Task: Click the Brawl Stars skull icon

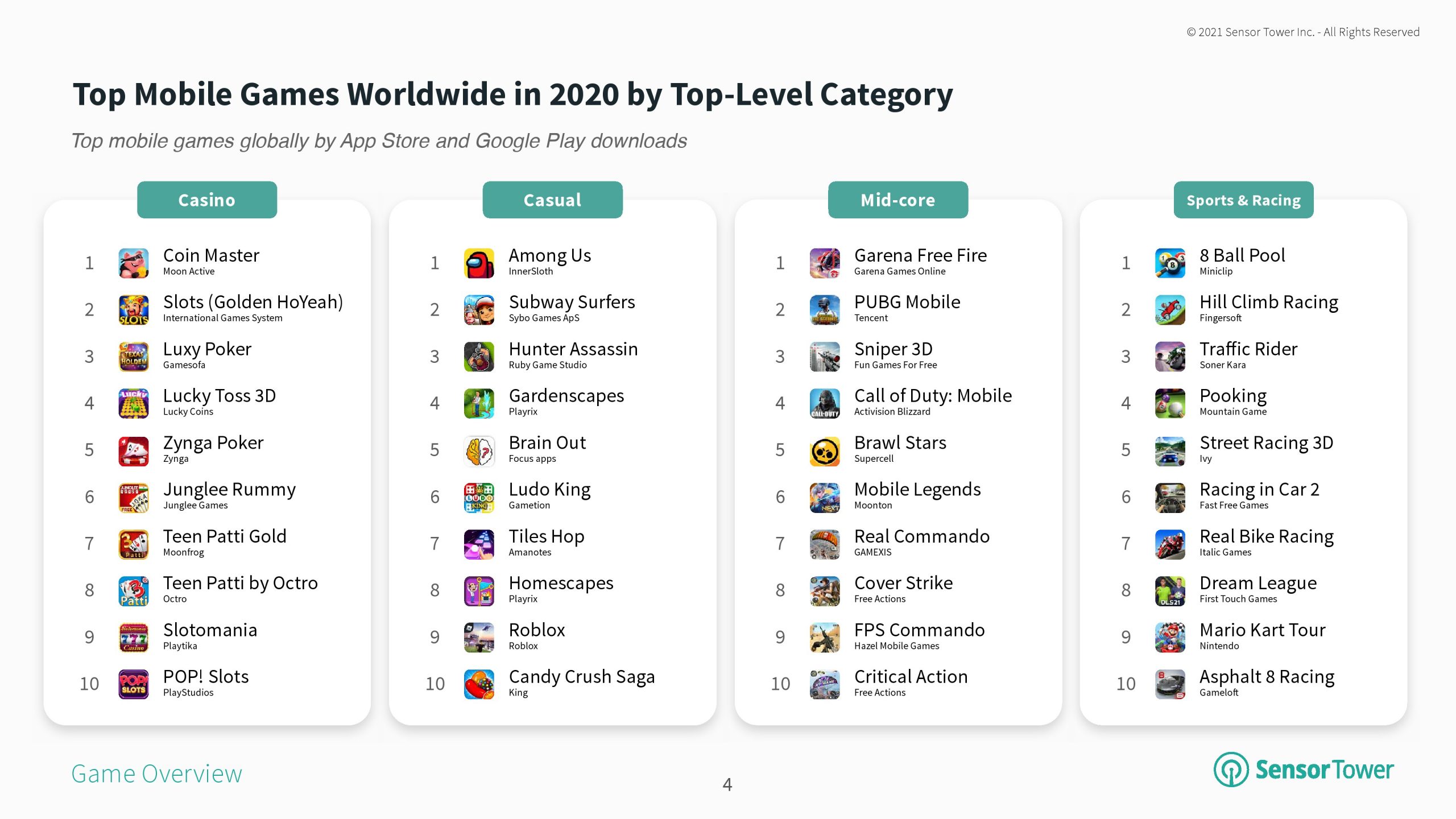Action: click(x=824, y=450)
